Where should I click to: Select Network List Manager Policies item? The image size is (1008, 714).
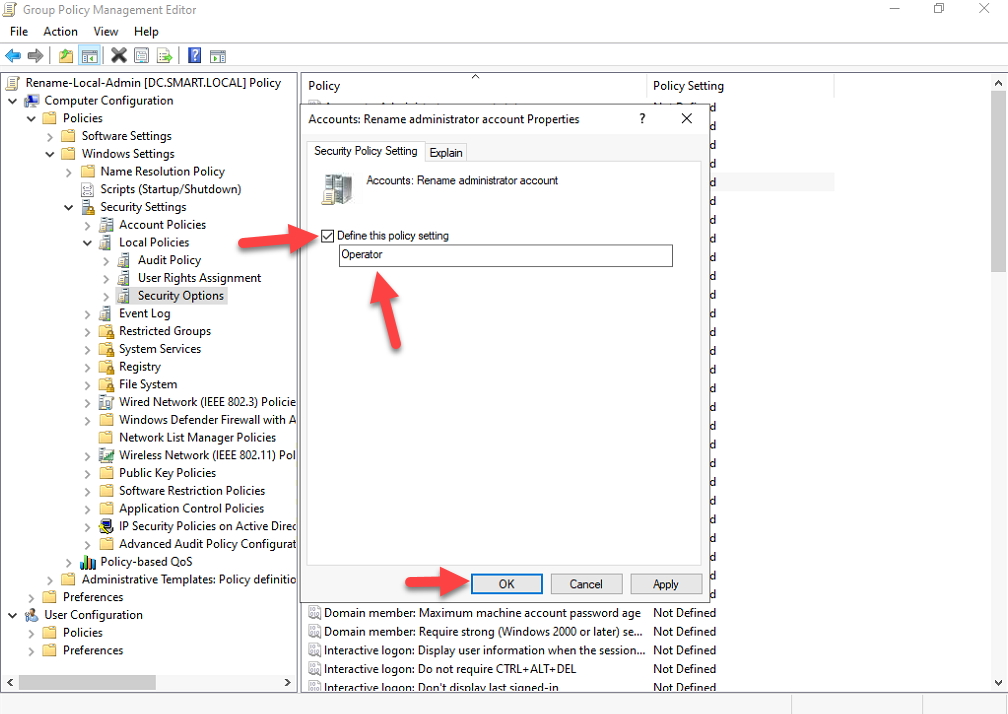(197, 438)
